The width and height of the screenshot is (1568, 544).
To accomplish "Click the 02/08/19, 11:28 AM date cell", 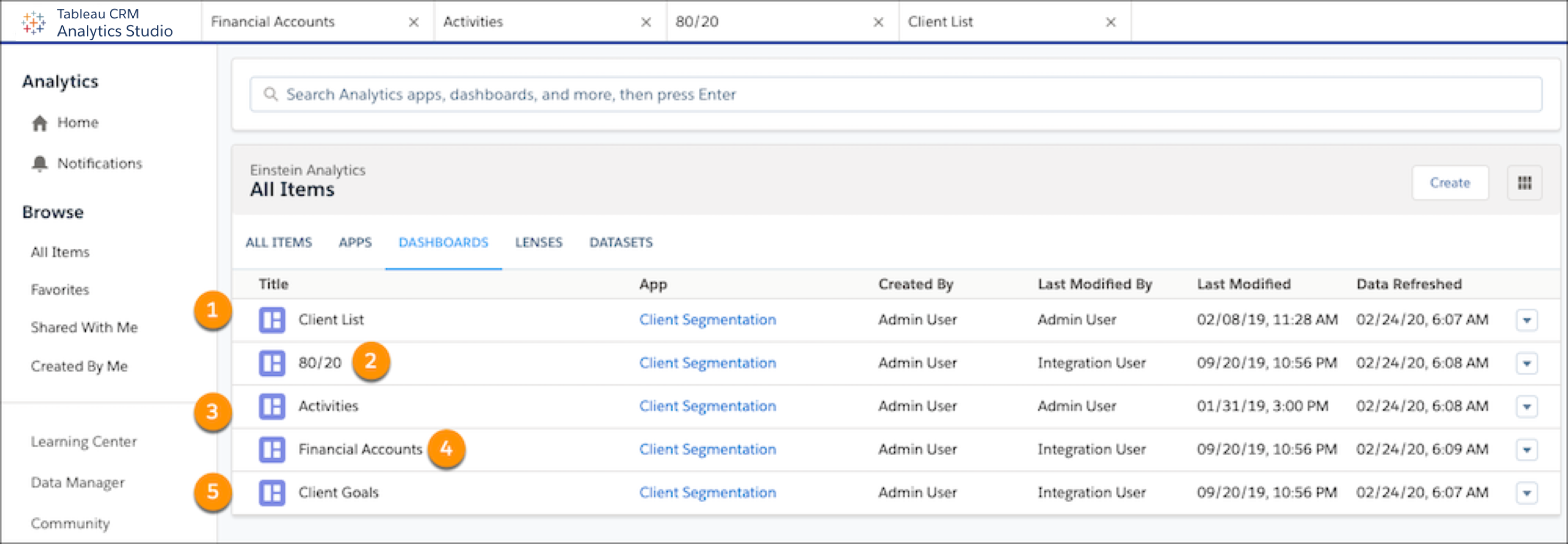I will tap(1267, 319).
